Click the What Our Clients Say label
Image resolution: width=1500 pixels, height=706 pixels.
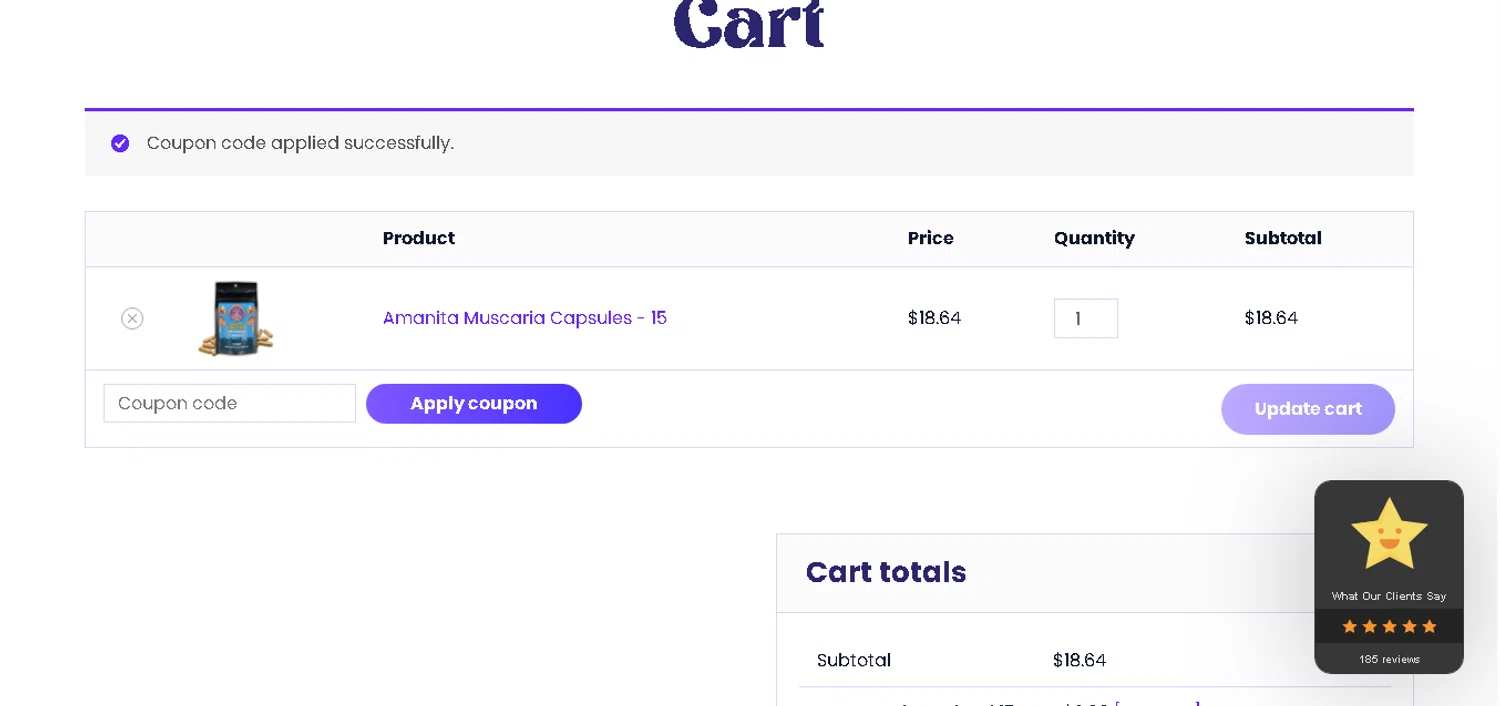1388,596
